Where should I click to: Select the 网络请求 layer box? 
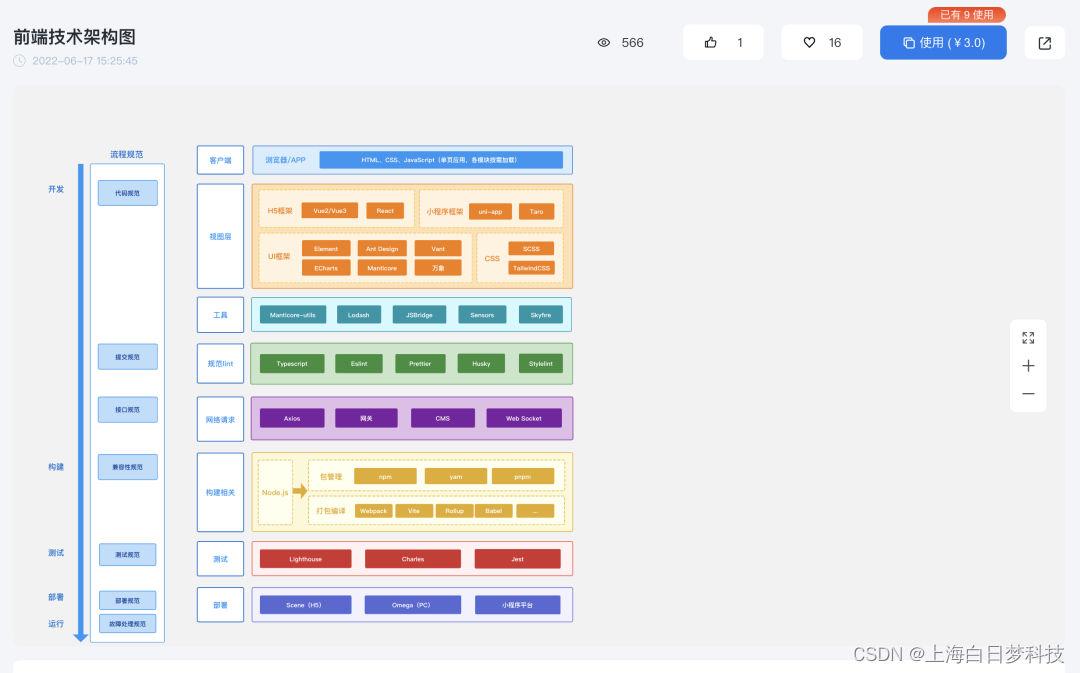[x=220, y=419]
